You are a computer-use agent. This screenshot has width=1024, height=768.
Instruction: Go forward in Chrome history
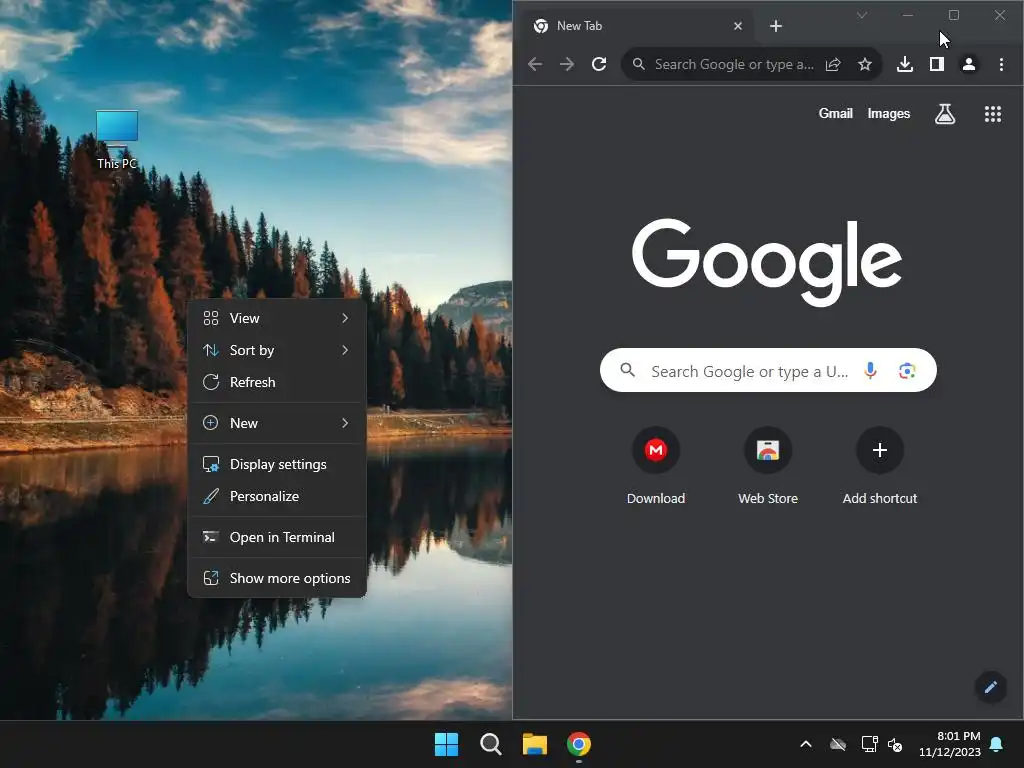click(x=567, y=64)
